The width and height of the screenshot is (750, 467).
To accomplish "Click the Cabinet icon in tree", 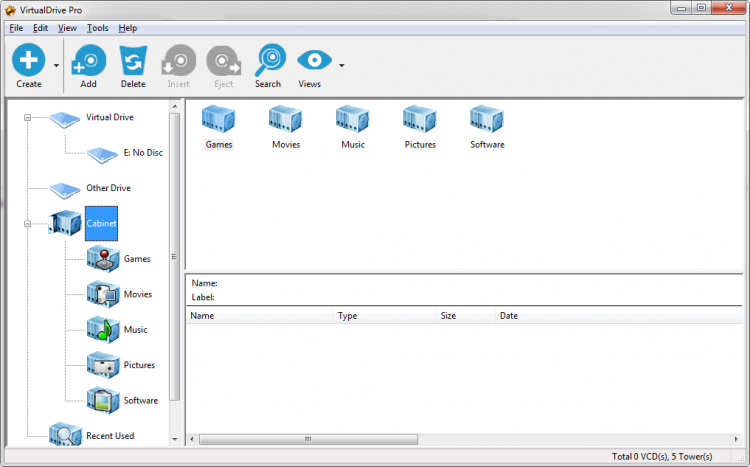I will (x=65, y=223).
